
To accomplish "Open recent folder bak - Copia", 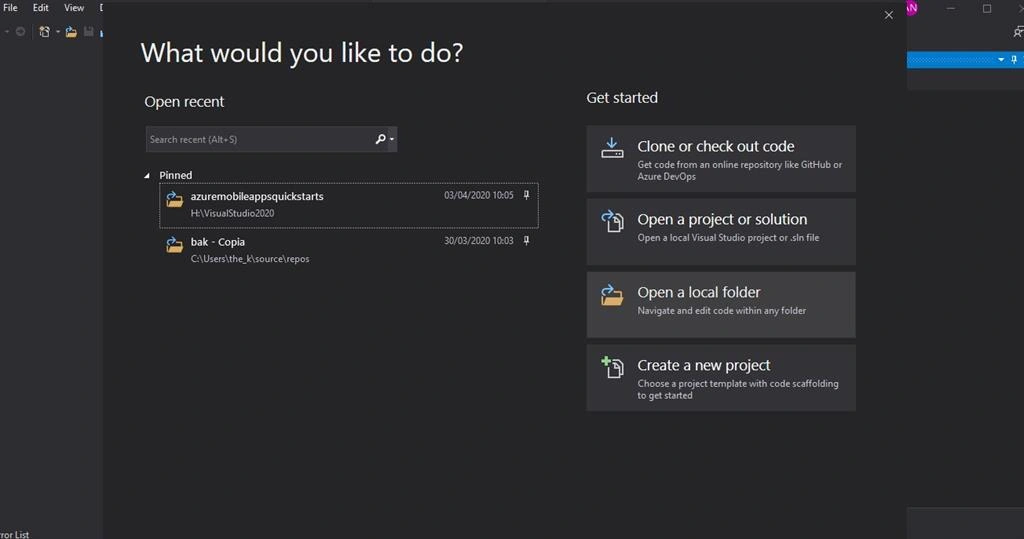I will tap(349, 250).
